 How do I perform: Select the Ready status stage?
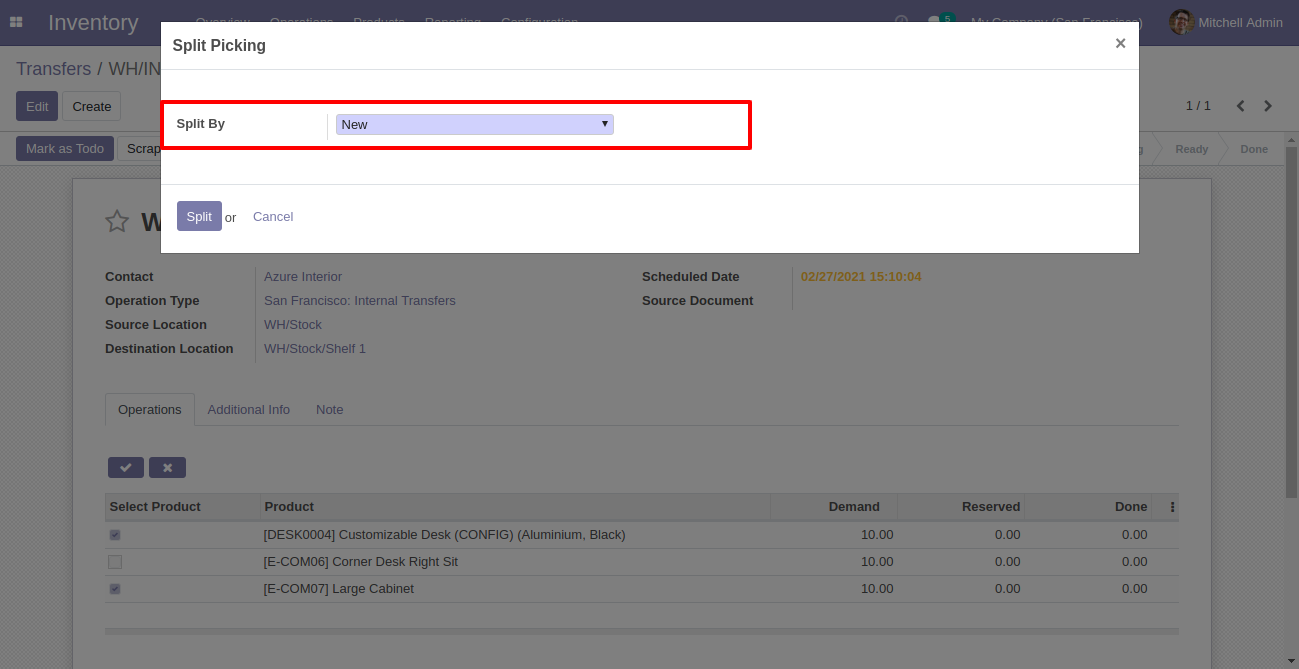[x=1191, y=149]
